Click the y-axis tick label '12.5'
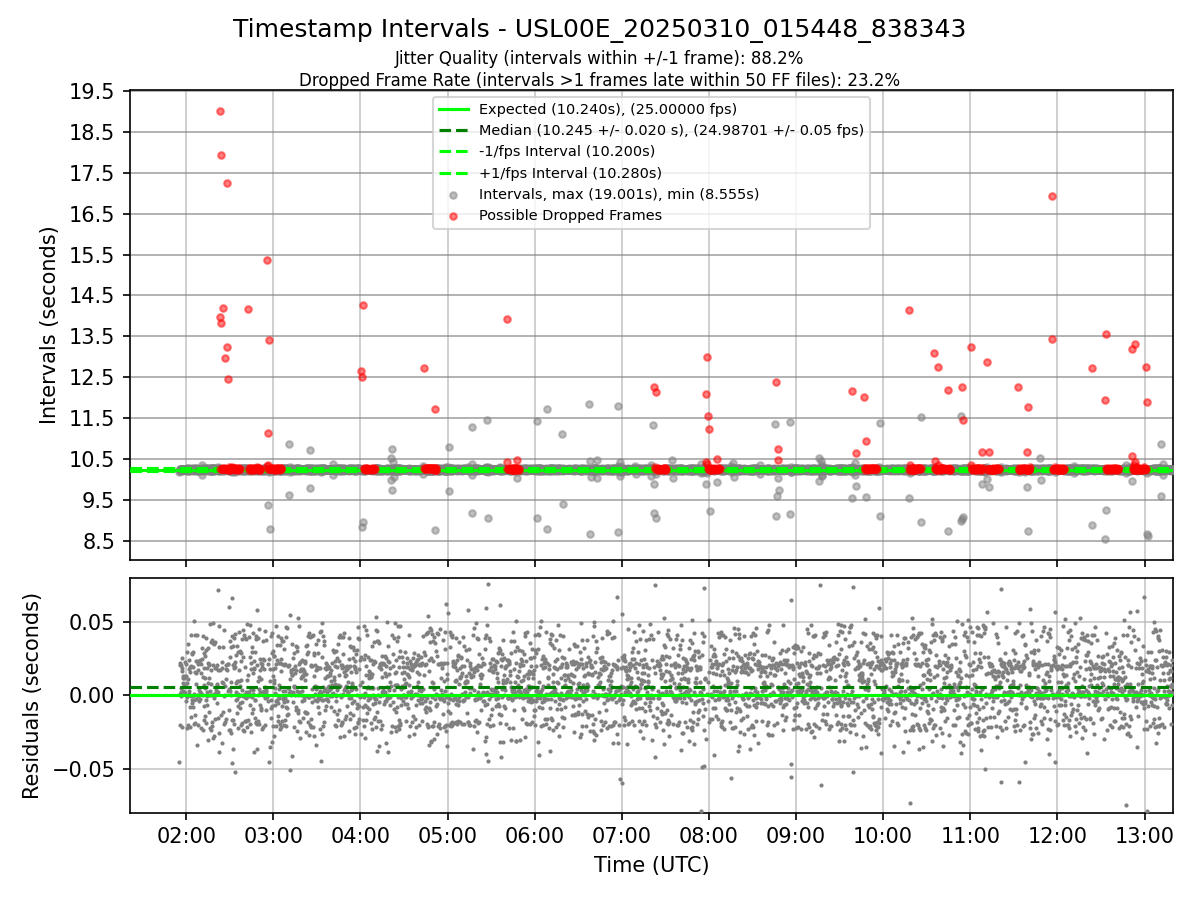The height and width of the screenshot is (900, 1200). 93,378
